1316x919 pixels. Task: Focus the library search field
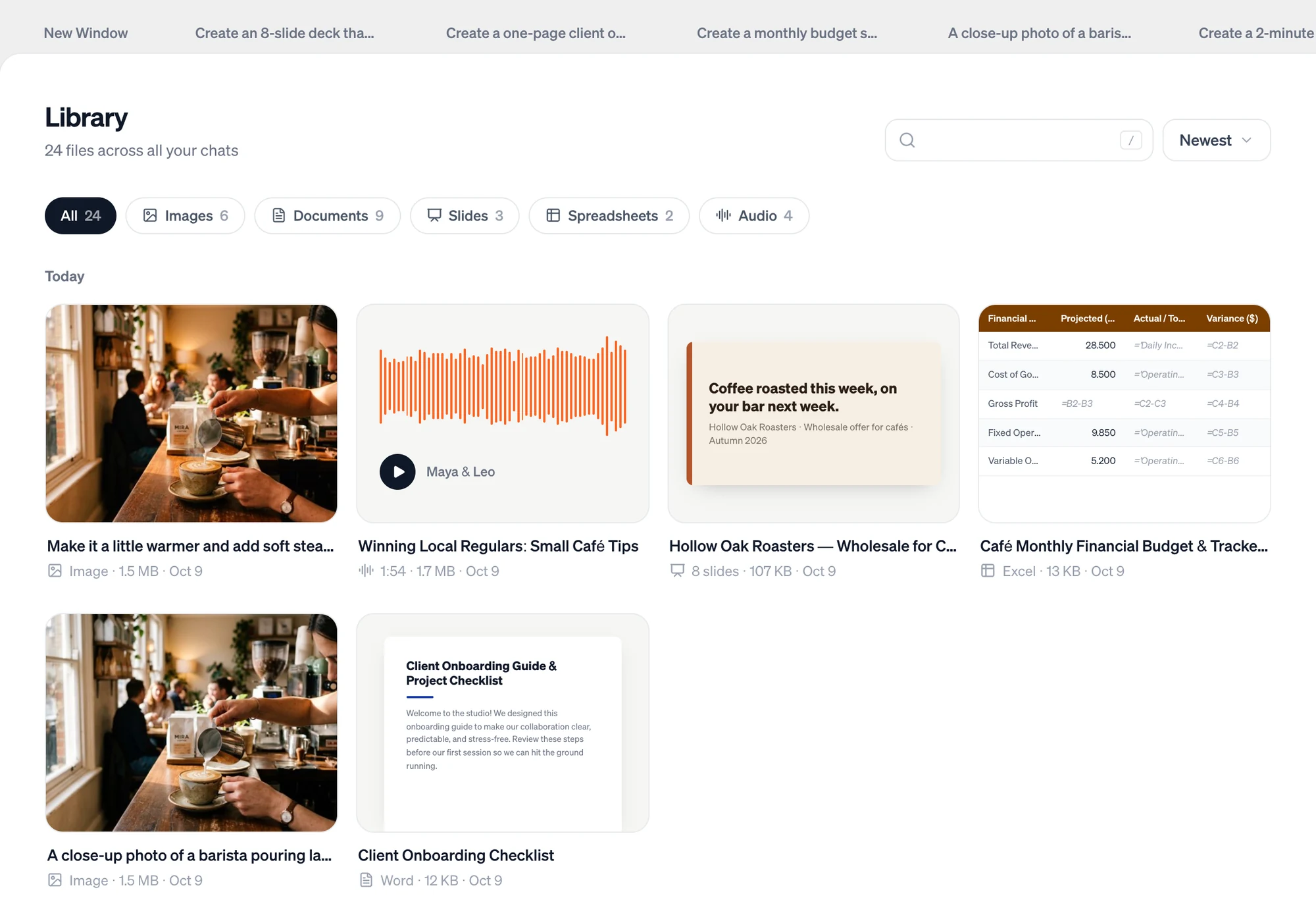1019,140
